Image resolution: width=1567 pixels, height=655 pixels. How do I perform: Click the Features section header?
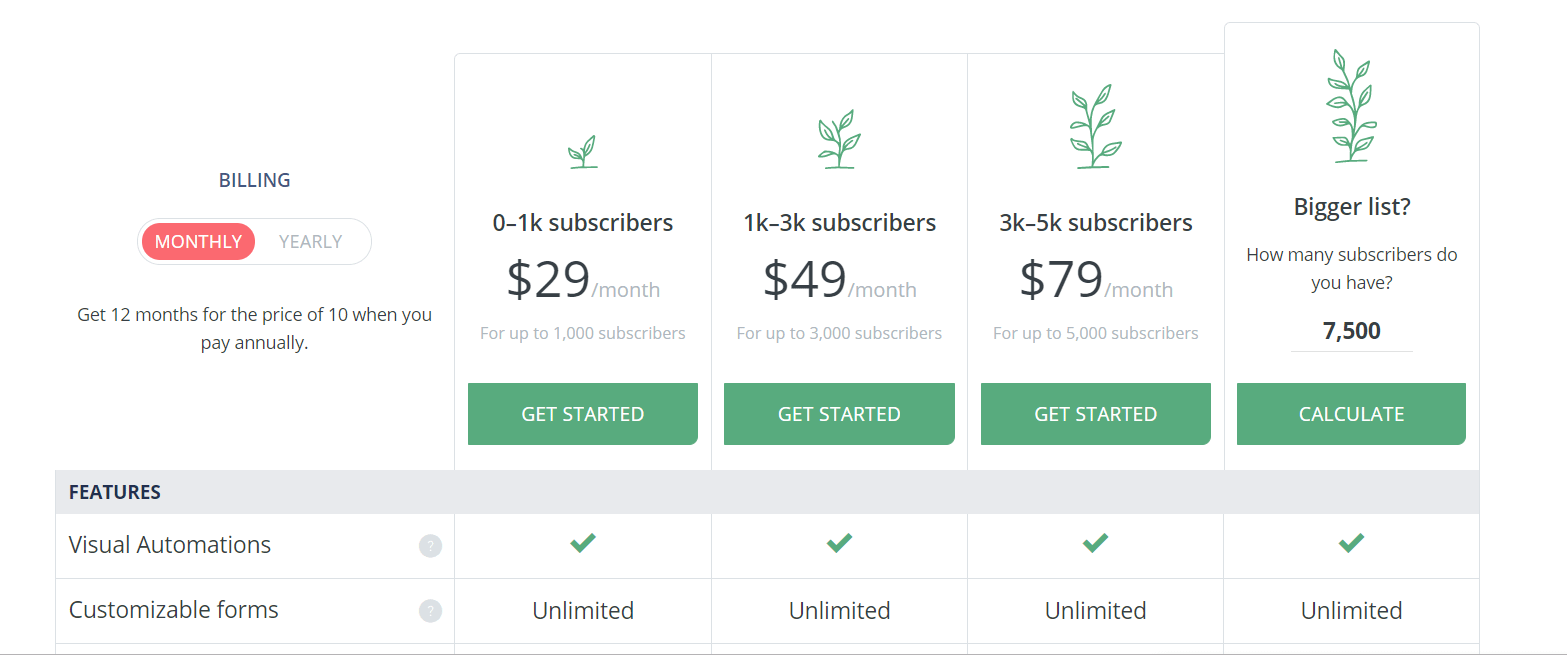(x=767, y=492)
